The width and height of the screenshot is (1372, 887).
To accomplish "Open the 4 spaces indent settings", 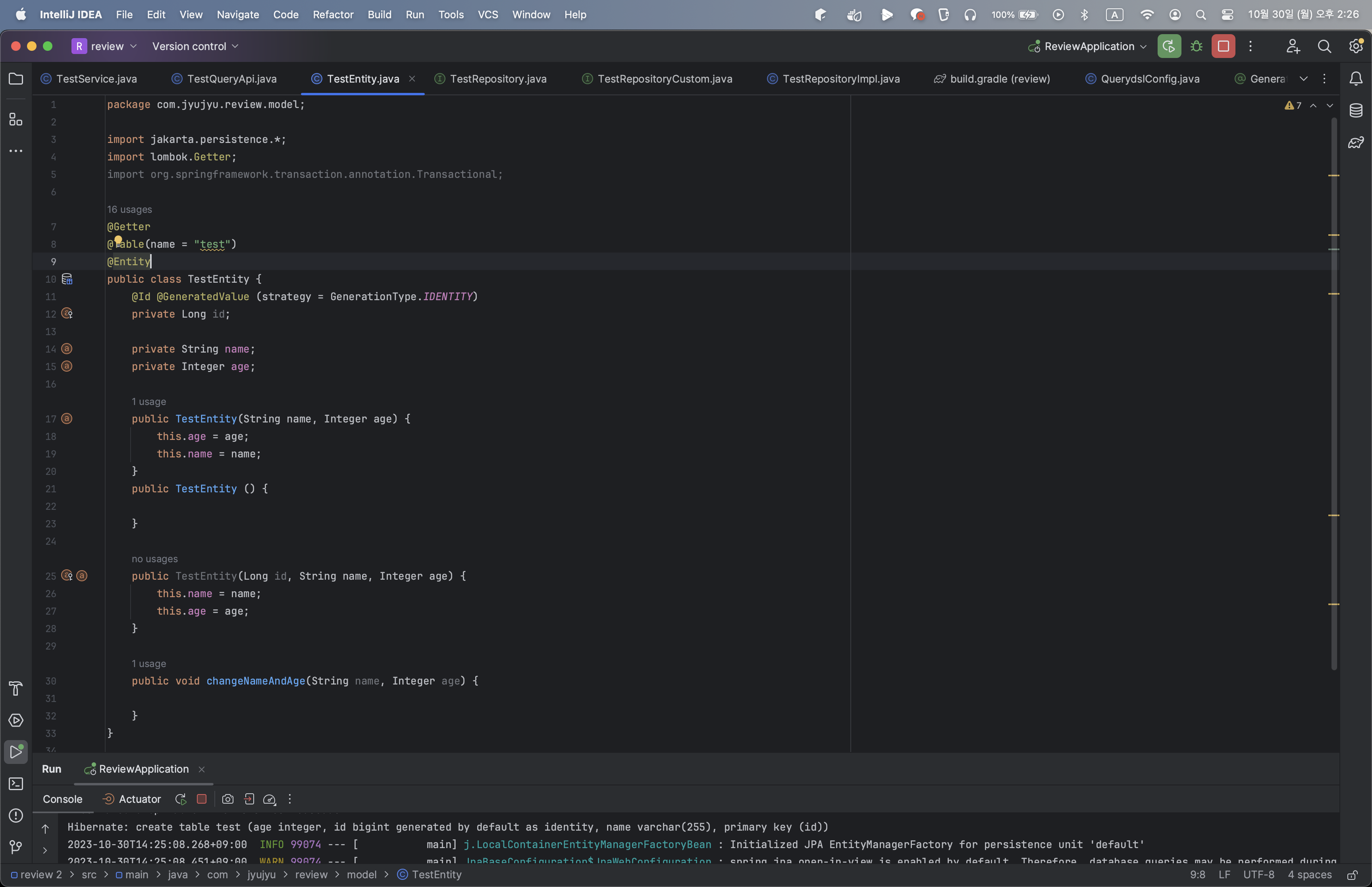I will 1310,875.
